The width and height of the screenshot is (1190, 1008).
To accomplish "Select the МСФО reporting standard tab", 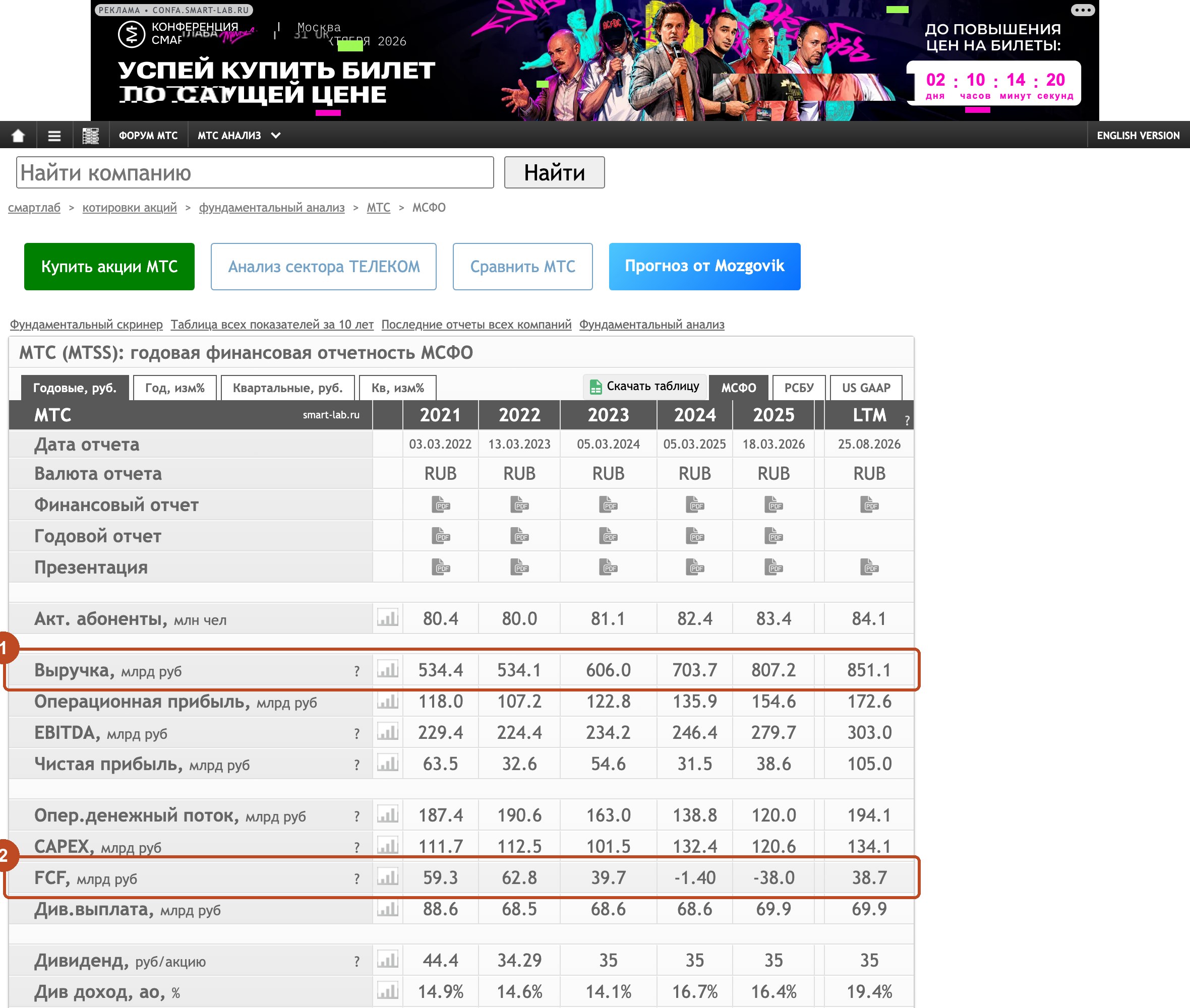I will click(x=739, y=388).
